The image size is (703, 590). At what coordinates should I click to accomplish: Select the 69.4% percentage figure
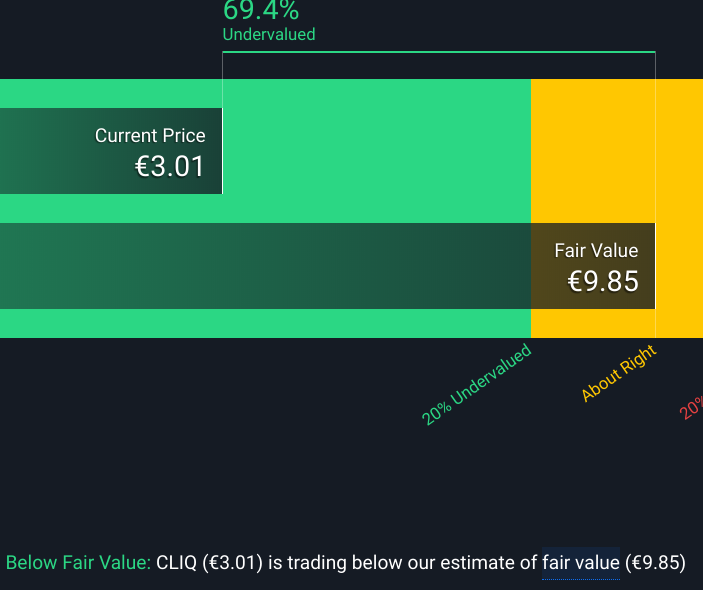261,11
